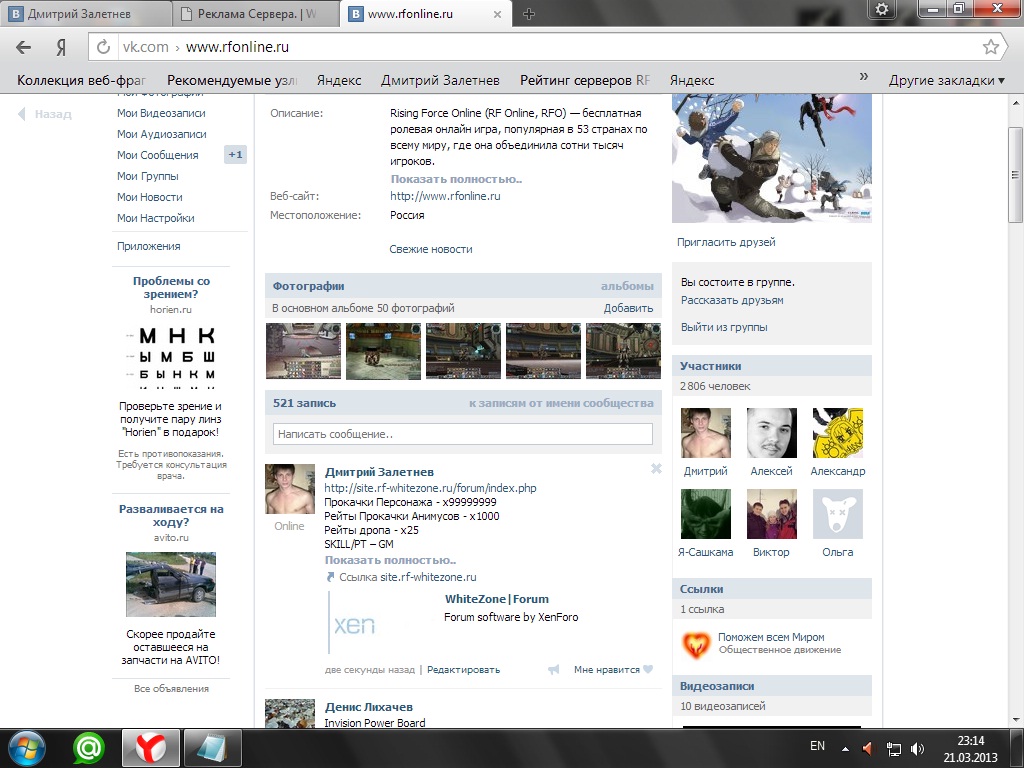The height and width of the screenshot is (768, 1024).
Task: Open Мои Группы in the sidebar
Action: point(148,176)
